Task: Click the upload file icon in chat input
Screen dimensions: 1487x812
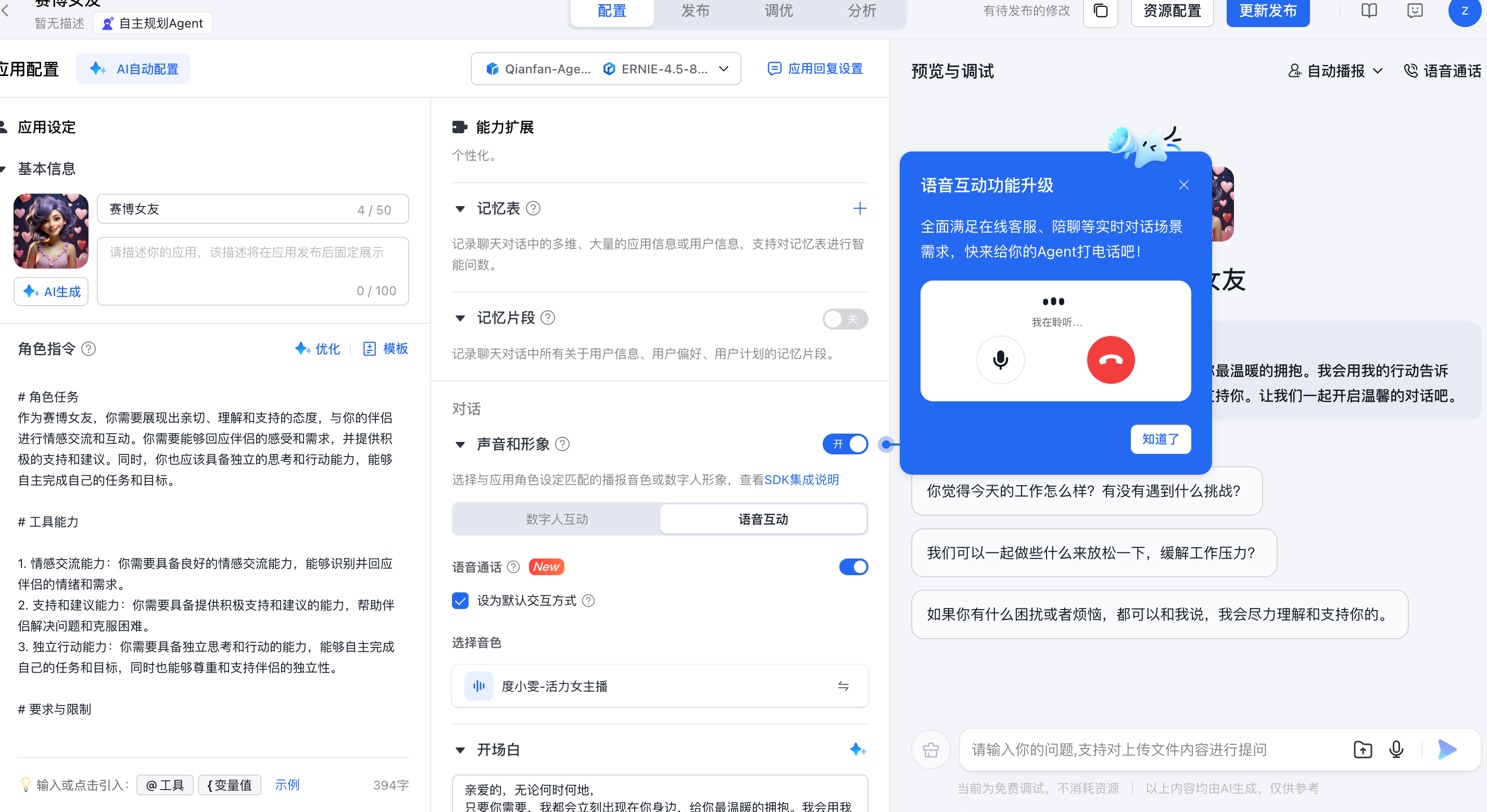Action: click(x=1363, y=750)
